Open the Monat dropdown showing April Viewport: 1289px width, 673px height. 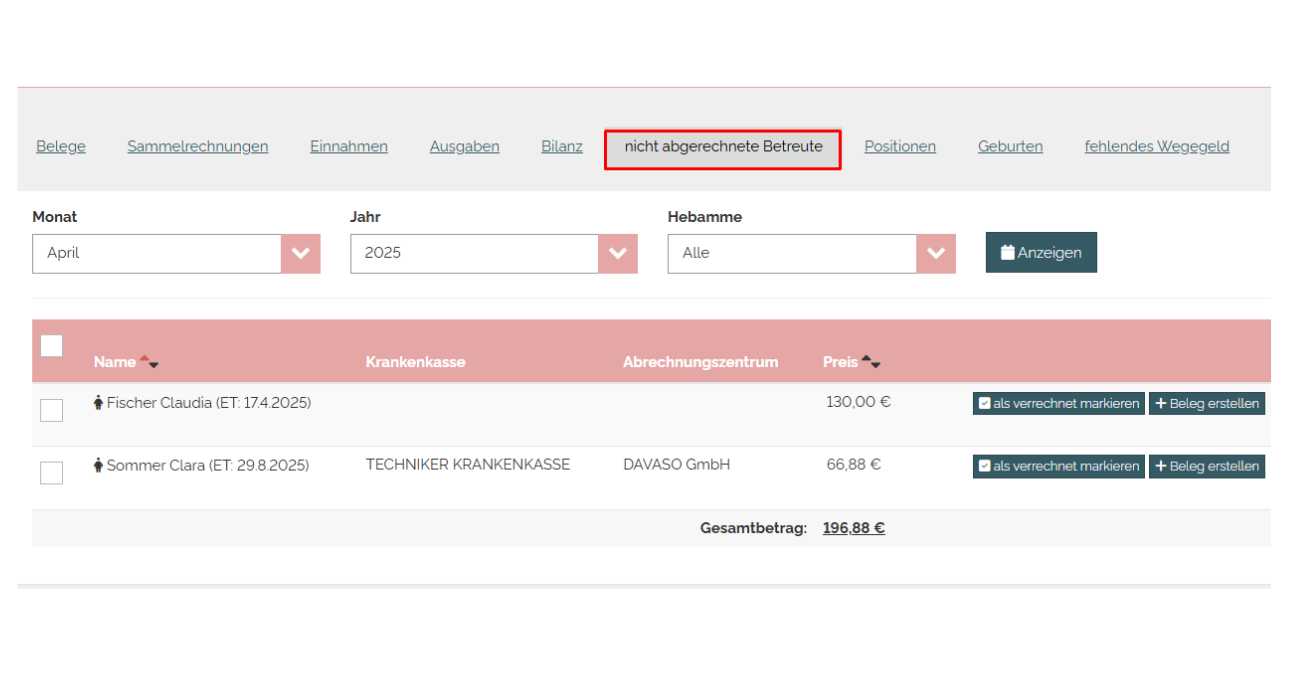176,254
